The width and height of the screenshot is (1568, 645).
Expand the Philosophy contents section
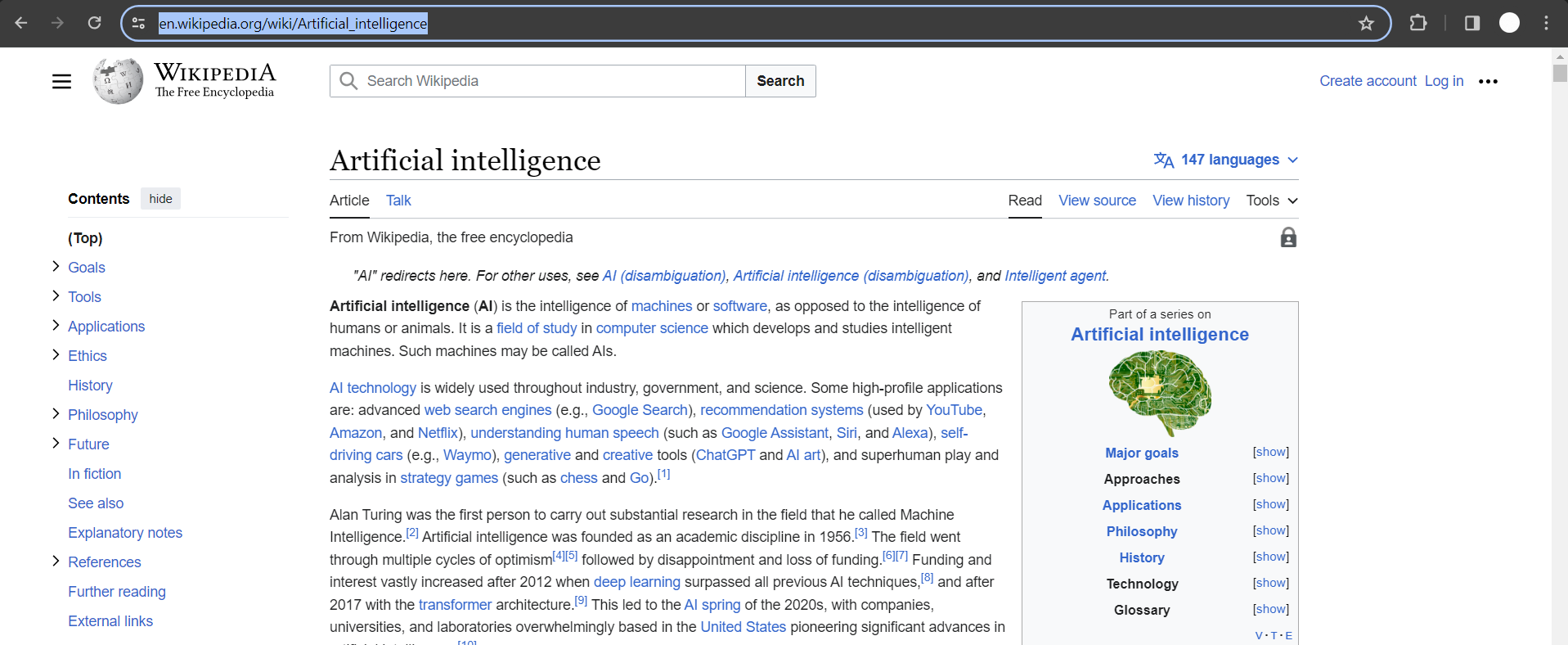(56, 413)
